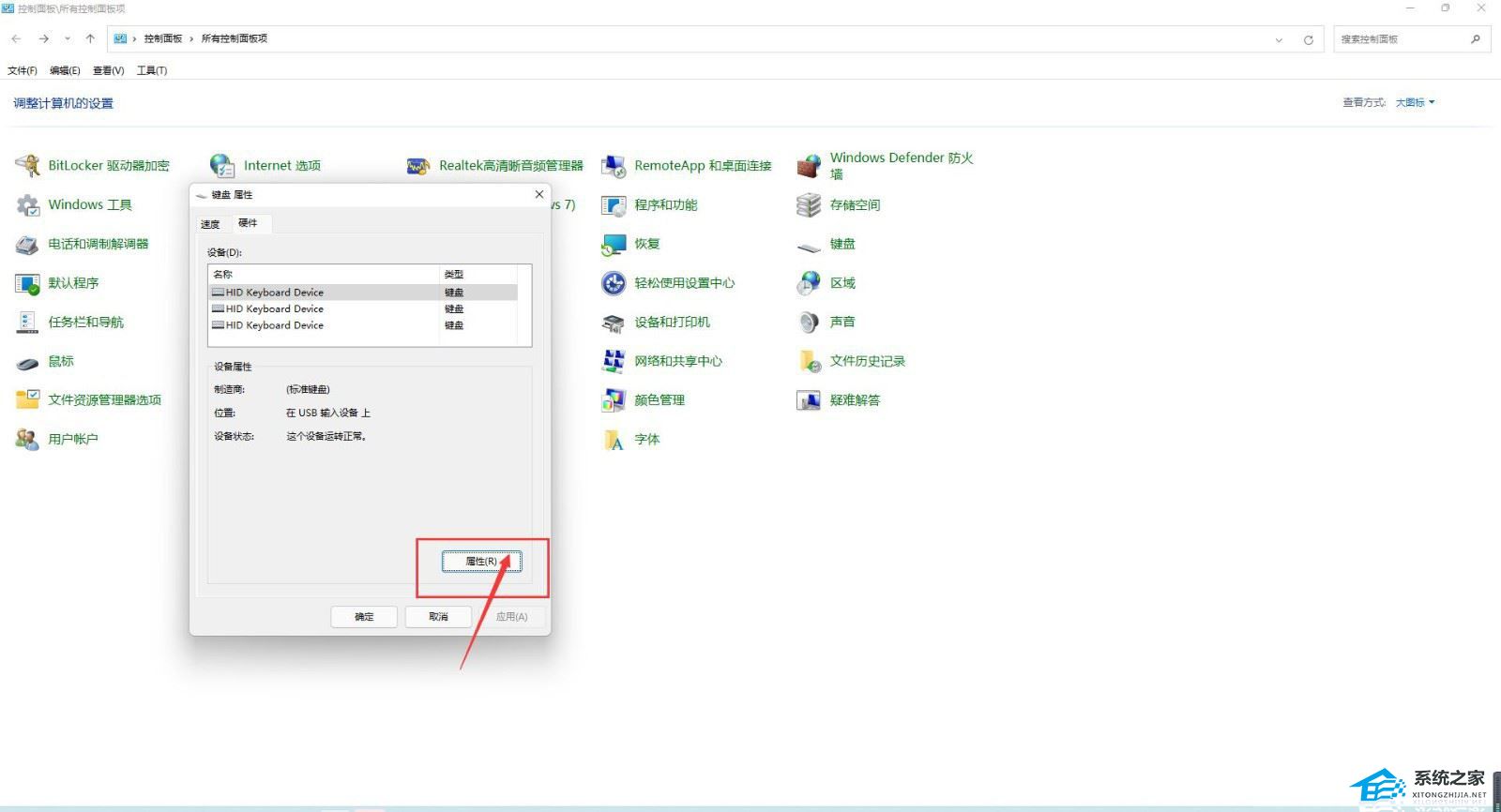Screen dimensions: 1501x812
Task: Open the 大图标 view mode dropdown
Action: click(x=1415, y=103)
